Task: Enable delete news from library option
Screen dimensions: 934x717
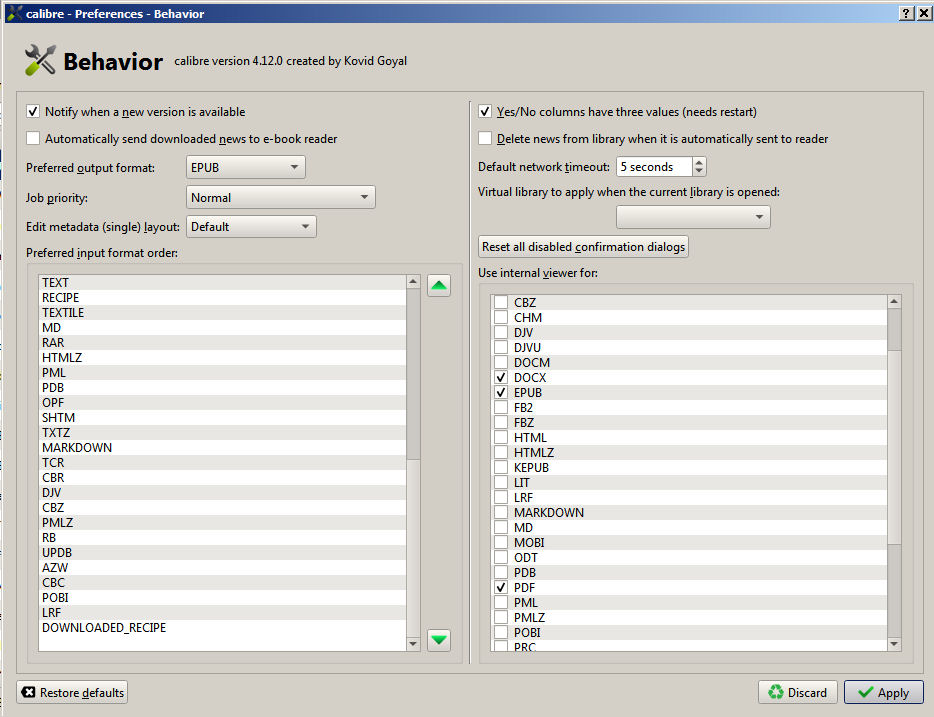Action: pyautogui.click(x=485, y=139)
